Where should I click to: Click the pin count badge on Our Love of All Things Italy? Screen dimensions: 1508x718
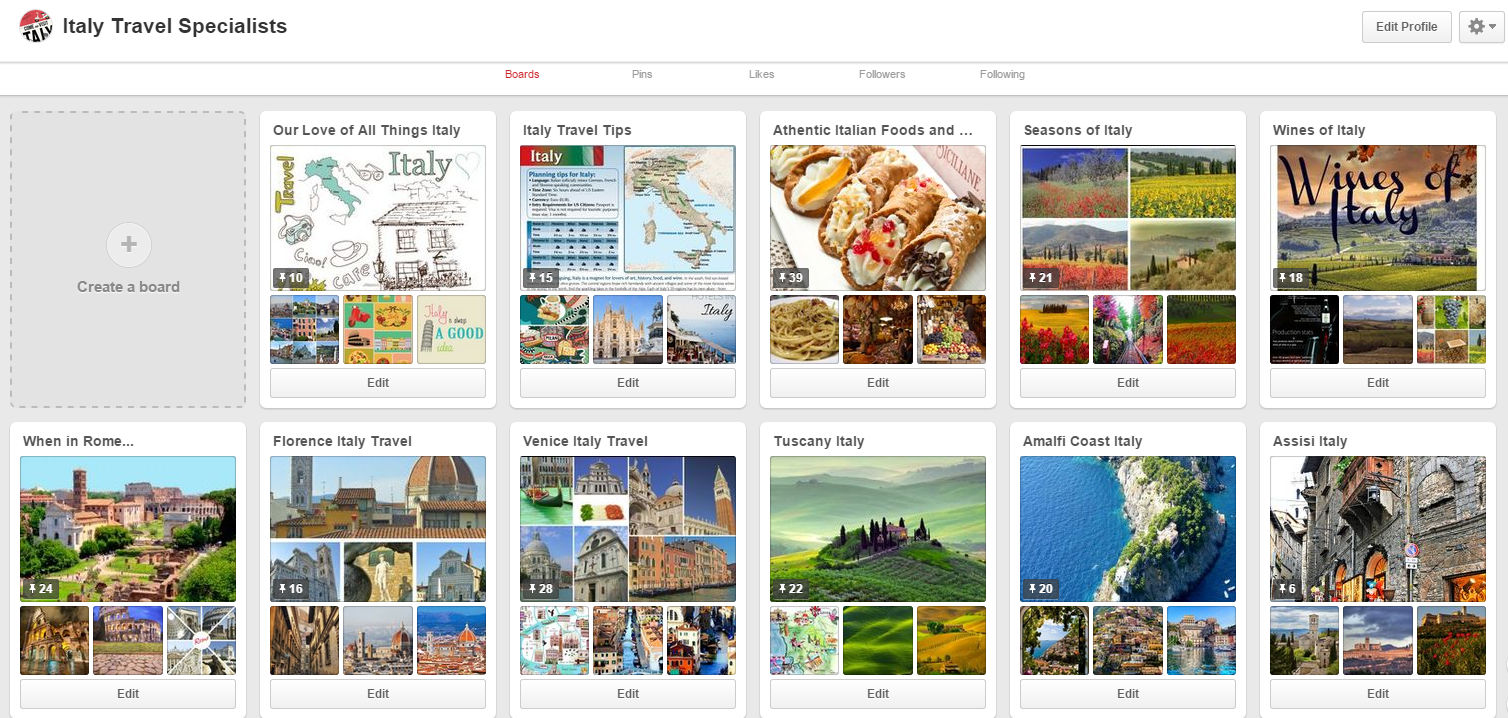pyautogui.click(x=290, y=277)
